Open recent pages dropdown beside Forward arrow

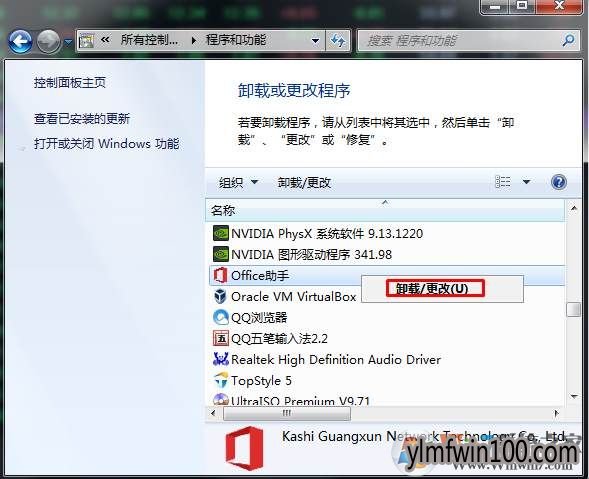pyautogui.click(x=68, y=42)
